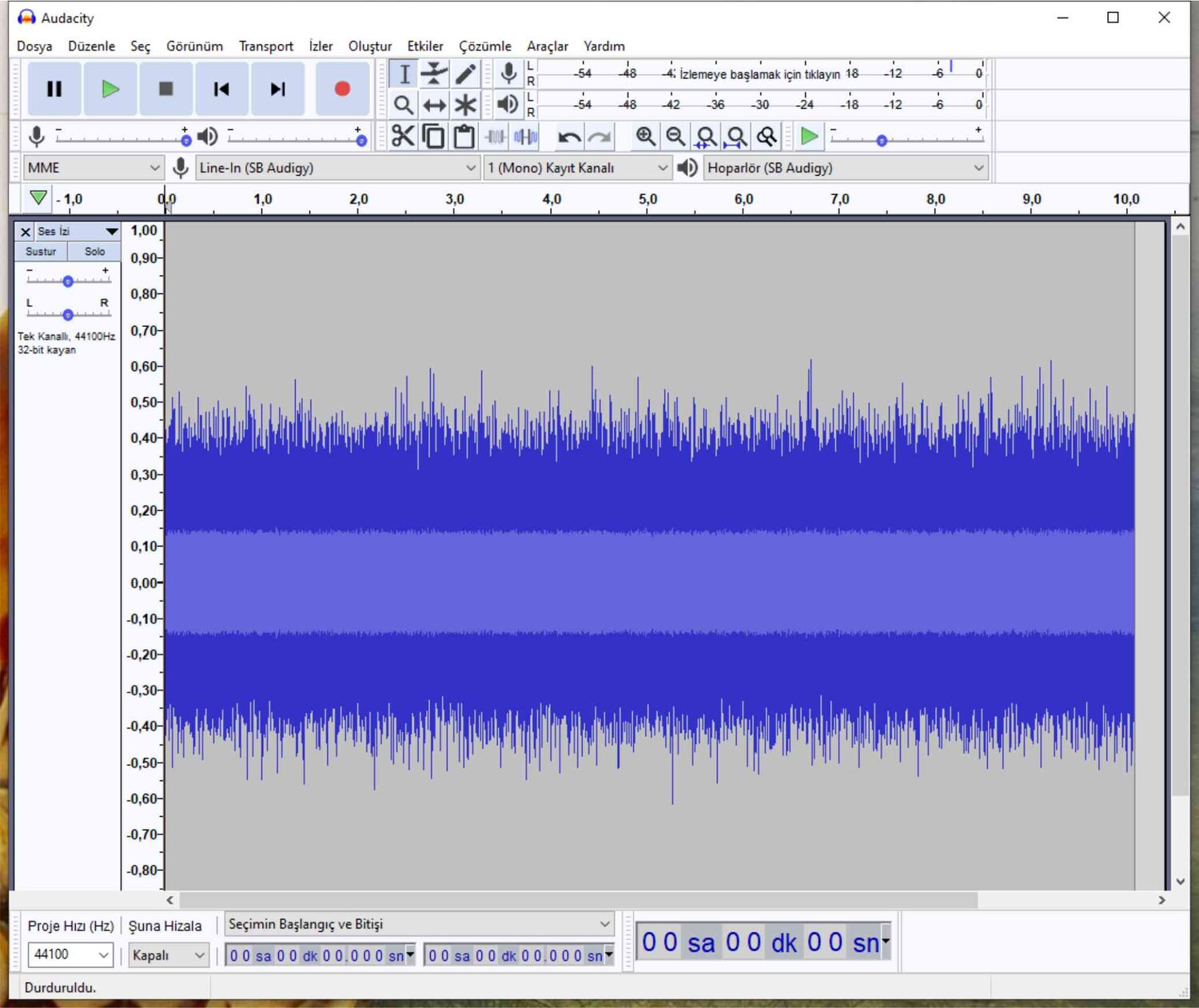This screenshot has height=1008, width=1199.
Task: Open the Line-In (SB Audigy) recording device dropdown
Action: point(337,168)
